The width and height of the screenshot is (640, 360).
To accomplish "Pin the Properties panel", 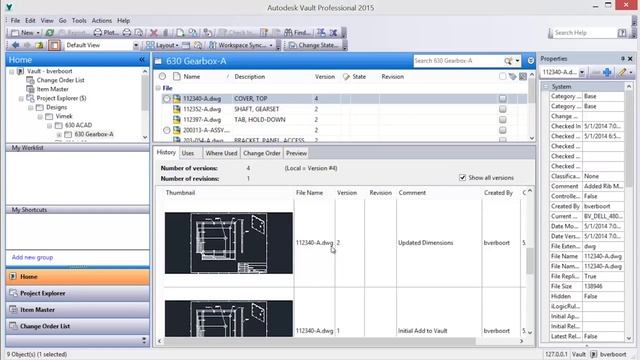I will coord(622,59).
